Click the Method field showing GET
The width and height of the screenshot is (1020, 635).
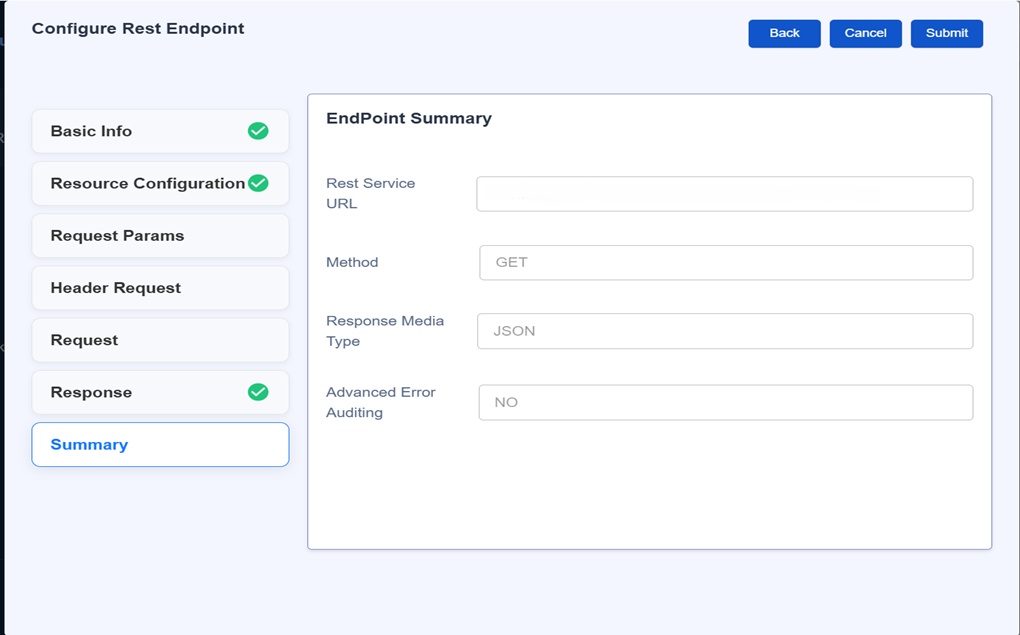pyautogui.click(x=724, y=262)
